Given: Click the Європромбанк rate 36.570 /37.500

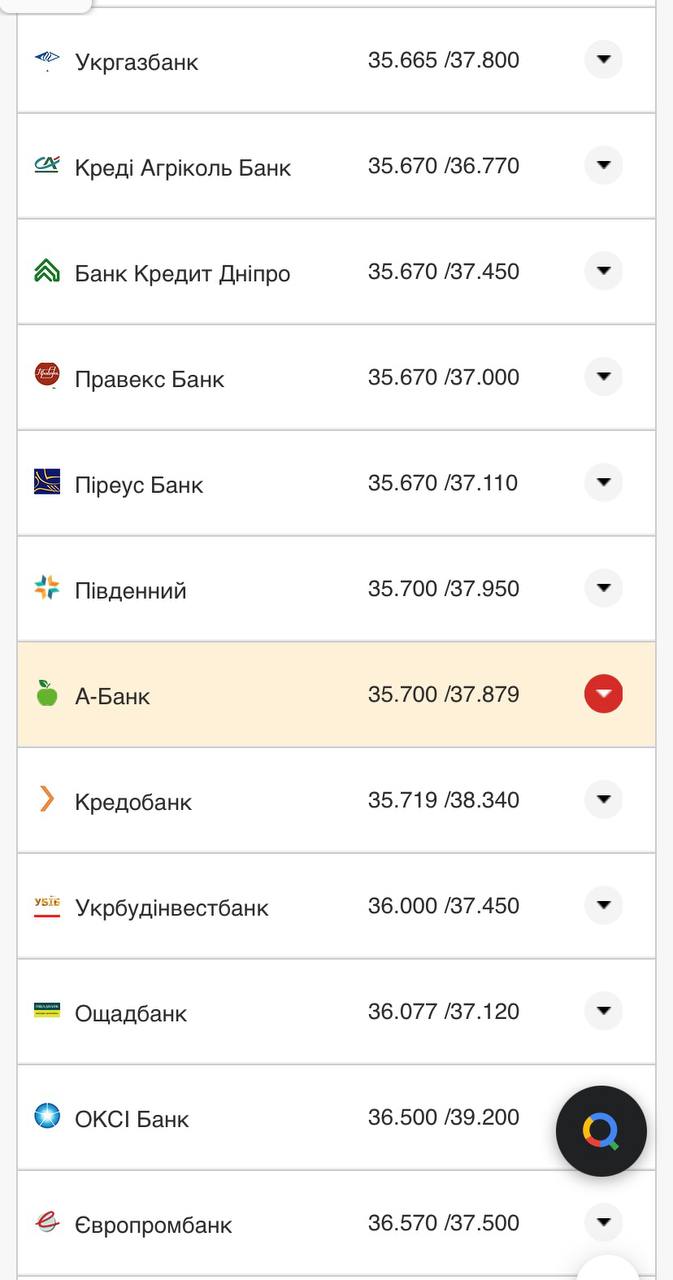Looking at the screenshot, I should pyautogui.click(x=443, y=1223).
